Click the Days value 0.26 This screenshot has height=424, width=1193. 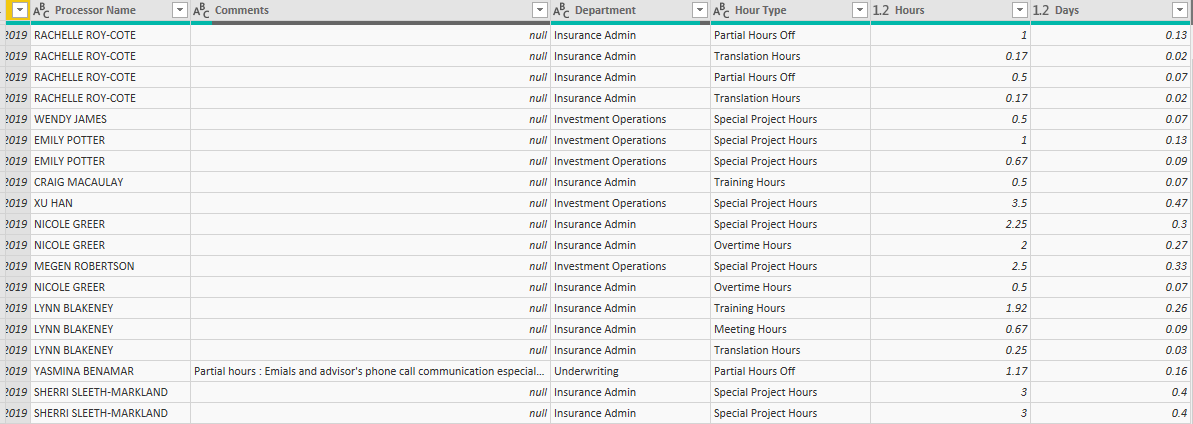(1111, 308)
